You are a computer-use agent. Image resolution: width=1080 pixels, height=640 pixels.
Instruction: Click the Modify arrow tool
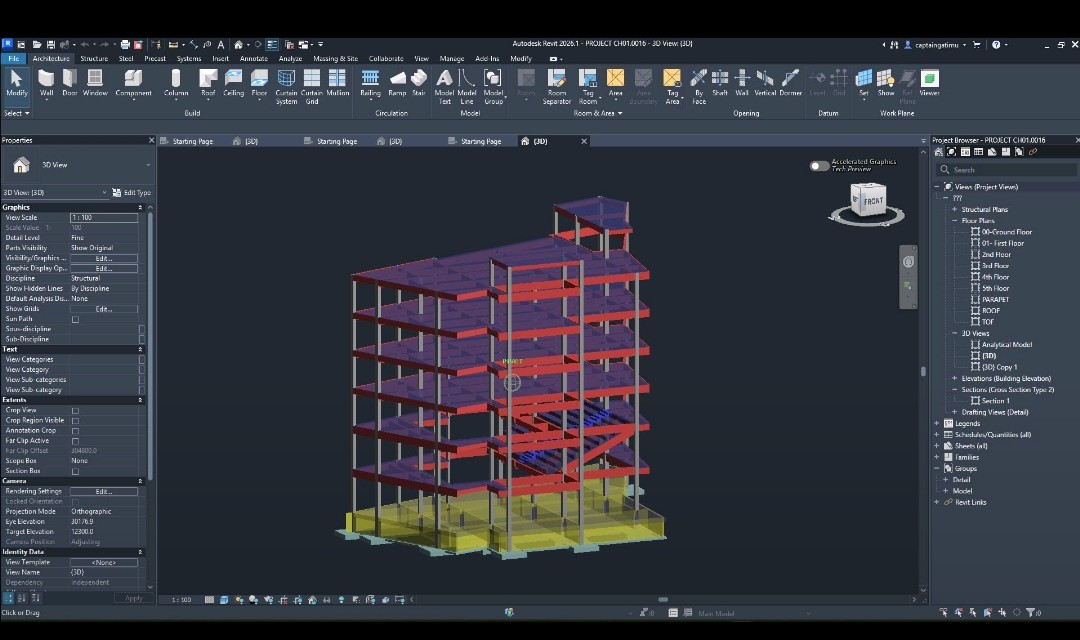(17, 83)
